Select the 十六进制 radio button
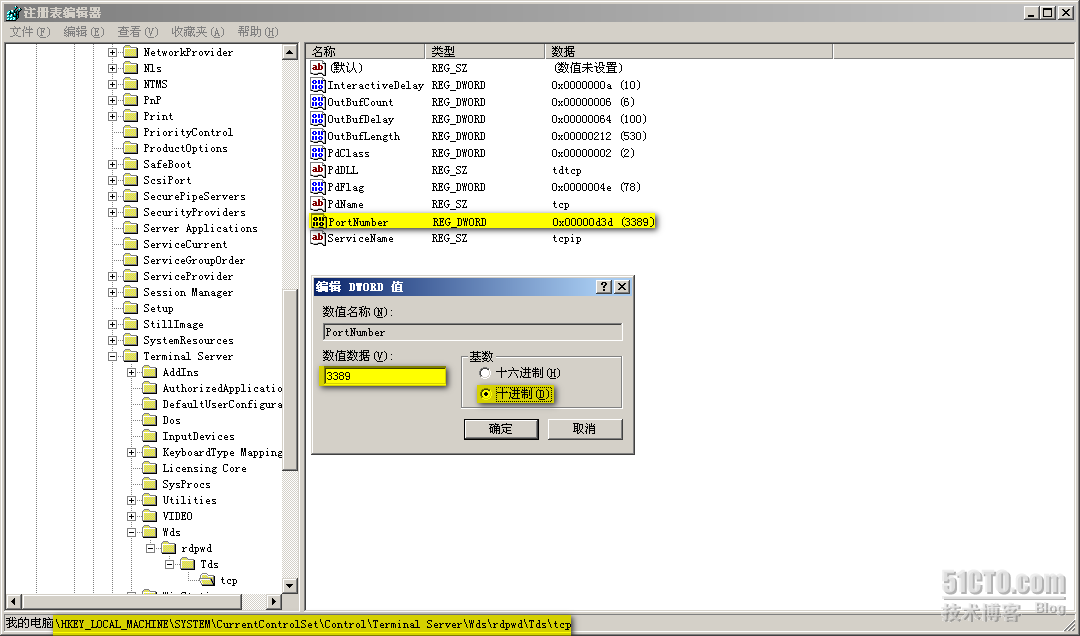Screen dimensions: 1080x636 (x=485, y=372)
